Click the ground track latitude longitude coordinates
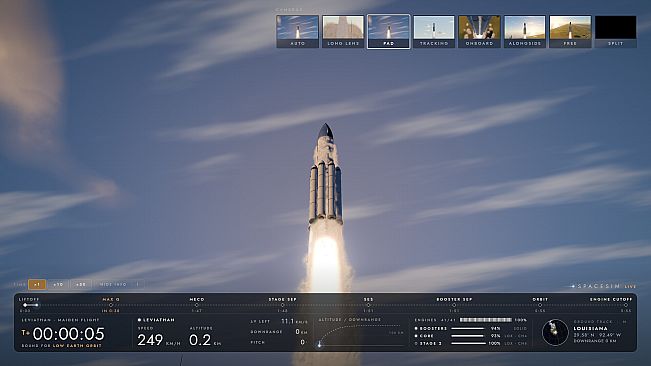Image resolution: width=651 pixels, height=366 pixels. pos(597,334)
